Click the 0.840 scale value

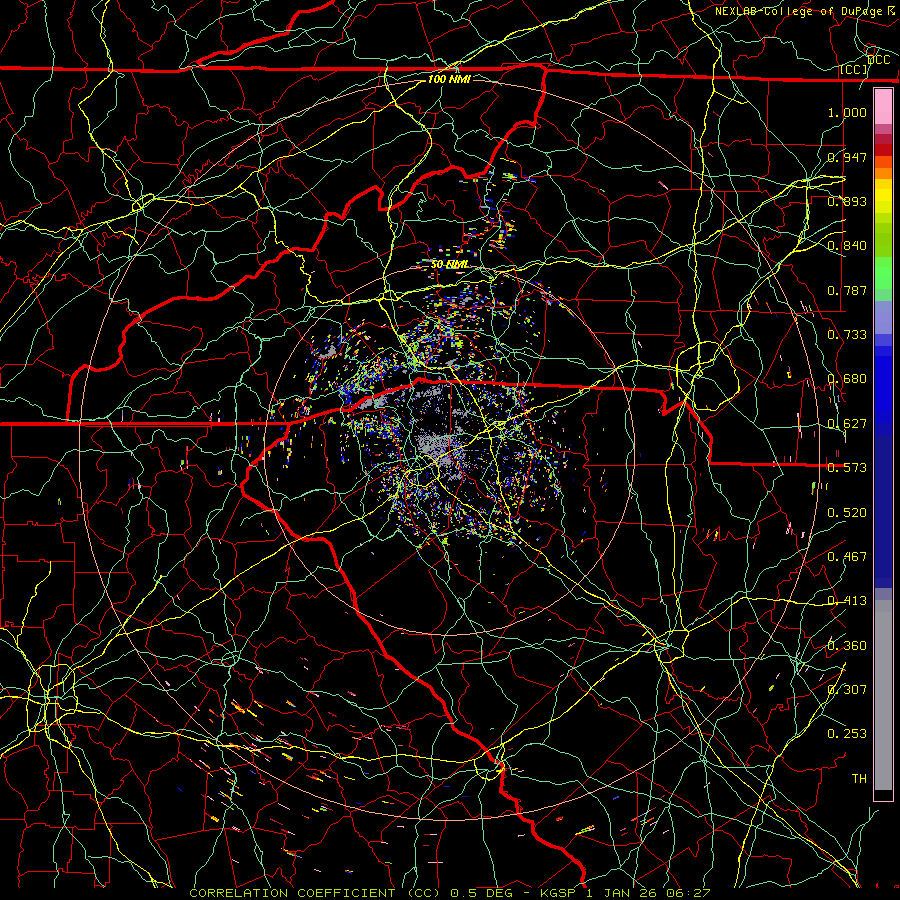(x=847, y=246)
